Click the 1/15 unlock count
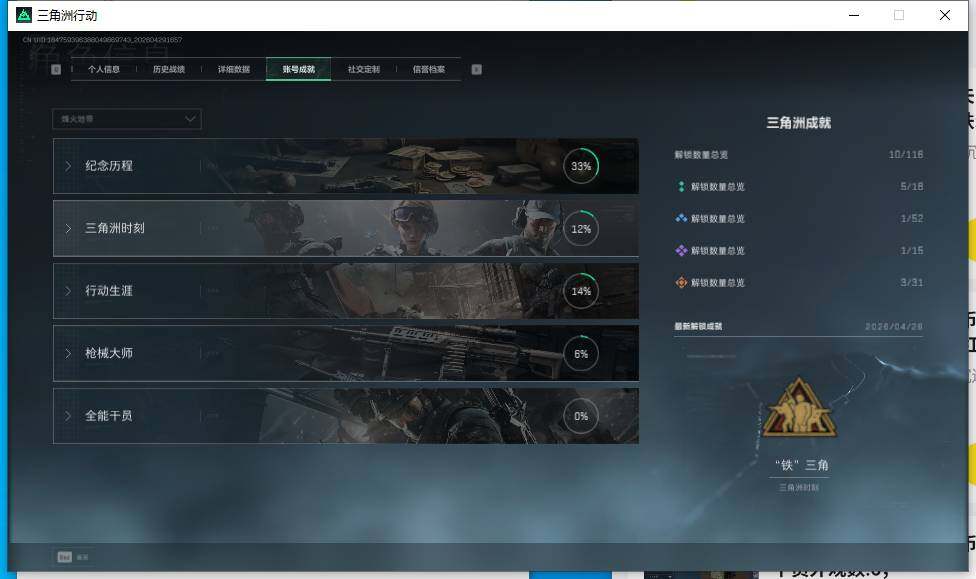 coord(911,250)
